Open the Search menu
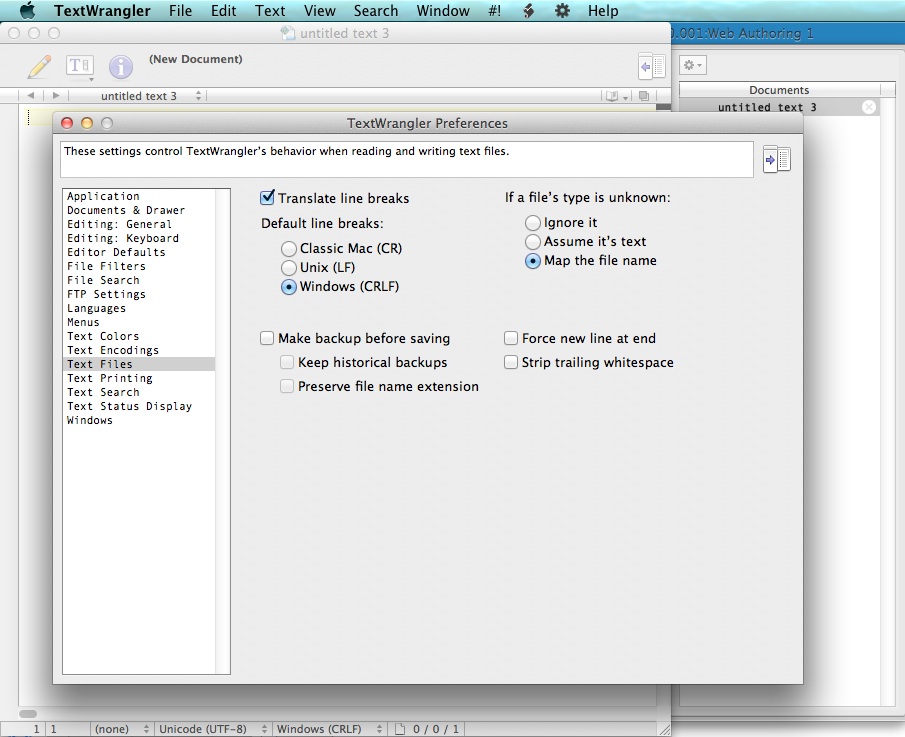 (x=376, y=10)
